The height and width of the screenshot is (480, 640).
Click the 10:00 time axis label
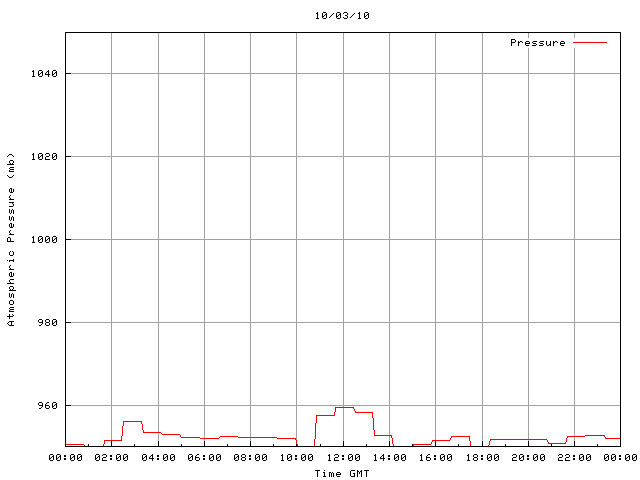pyautogui.click(x=297, y=458)
